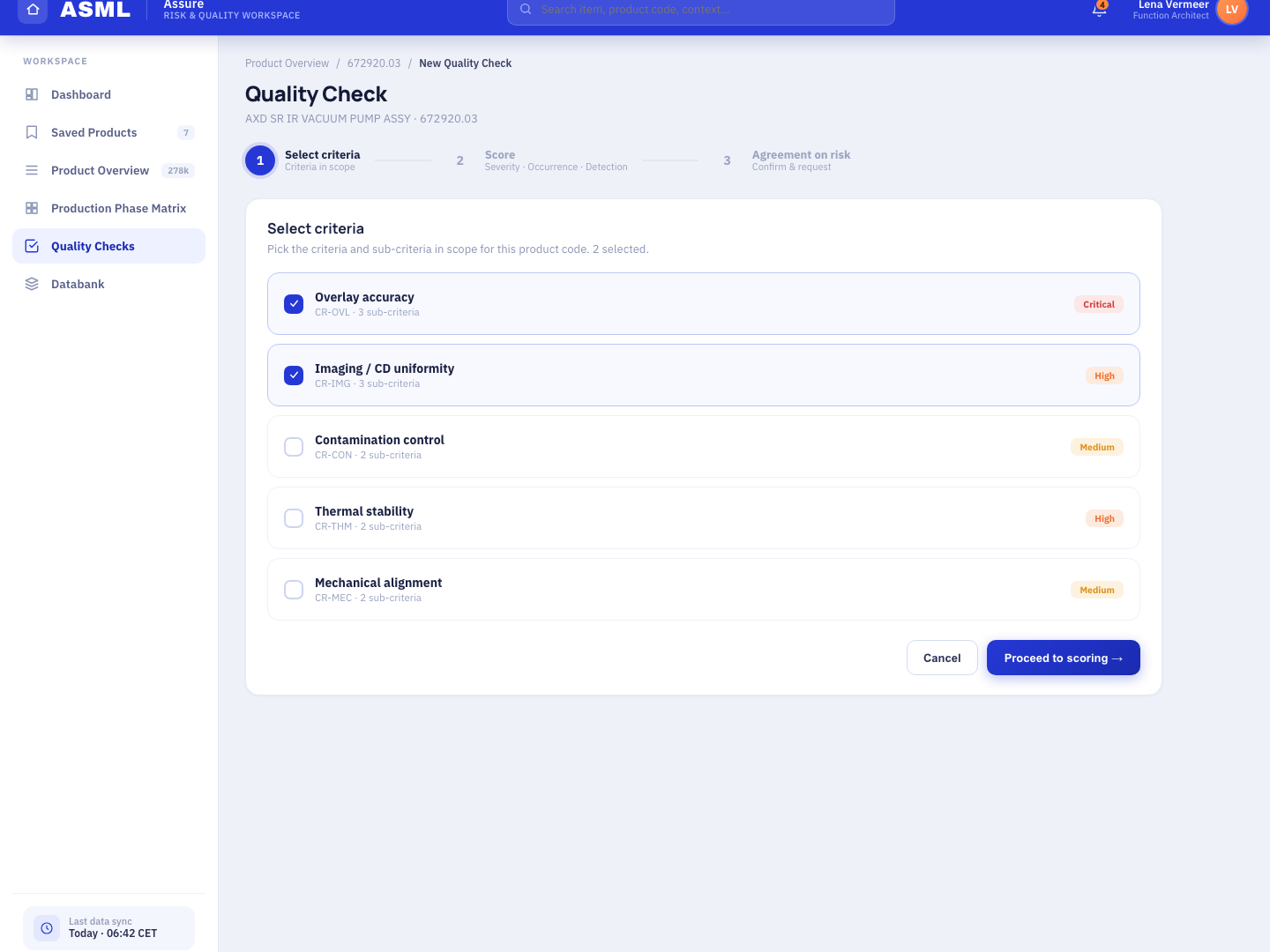Click the Saved Products count badge 7

coord(186,133)
